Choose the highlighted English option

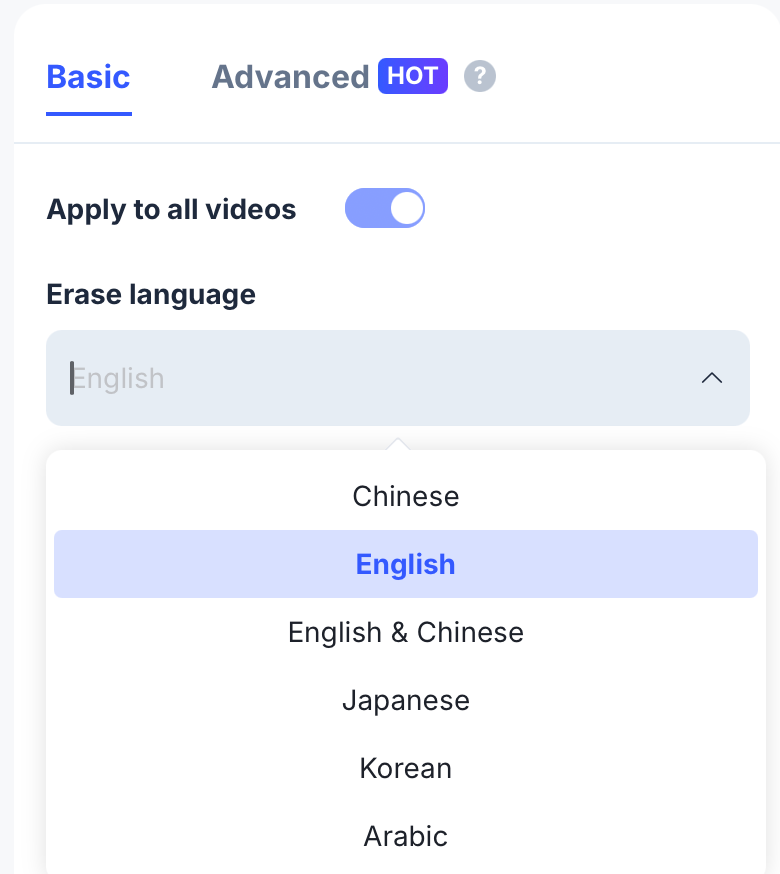tap(405, 564)
